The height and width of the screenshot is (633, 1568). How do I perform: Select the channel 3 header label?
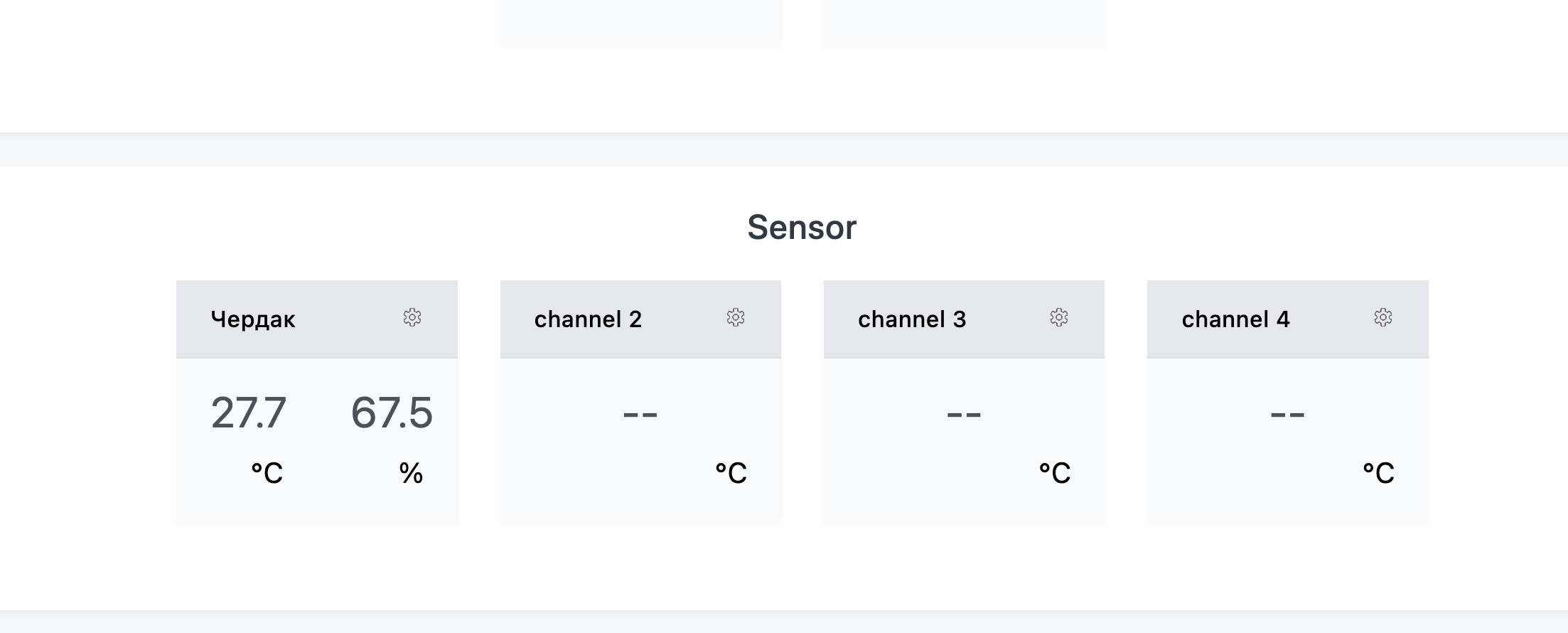912,319
